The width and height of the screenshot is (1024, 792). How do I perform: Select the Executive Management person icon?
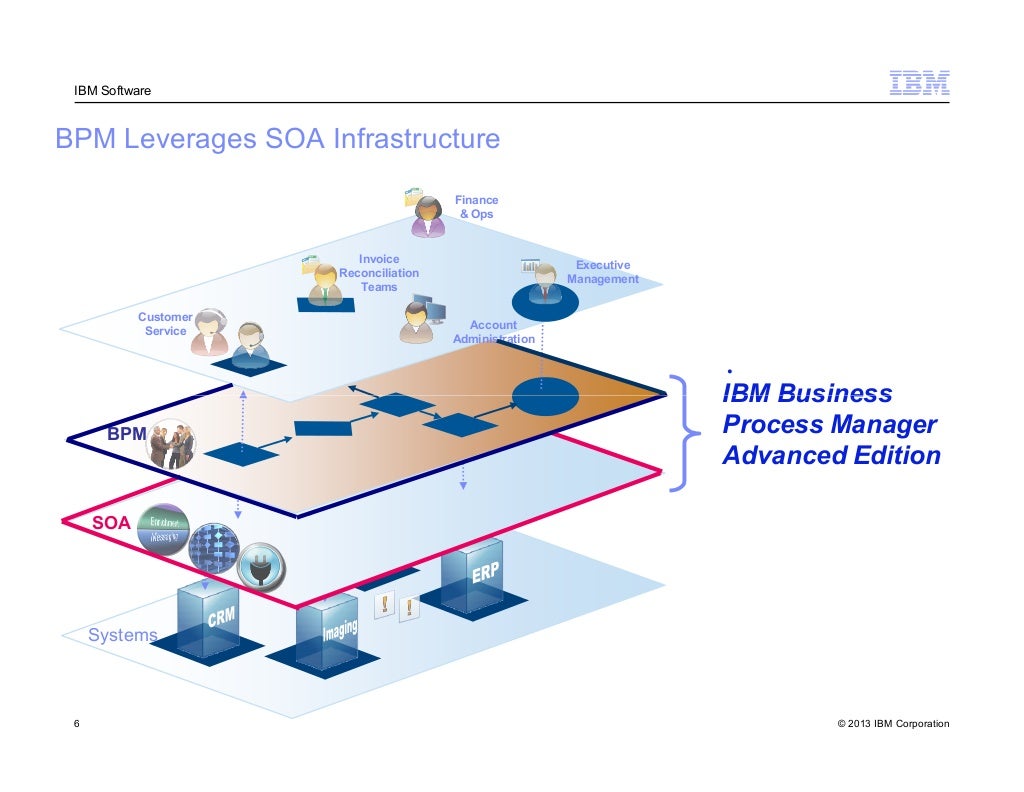tap(545, 283)
